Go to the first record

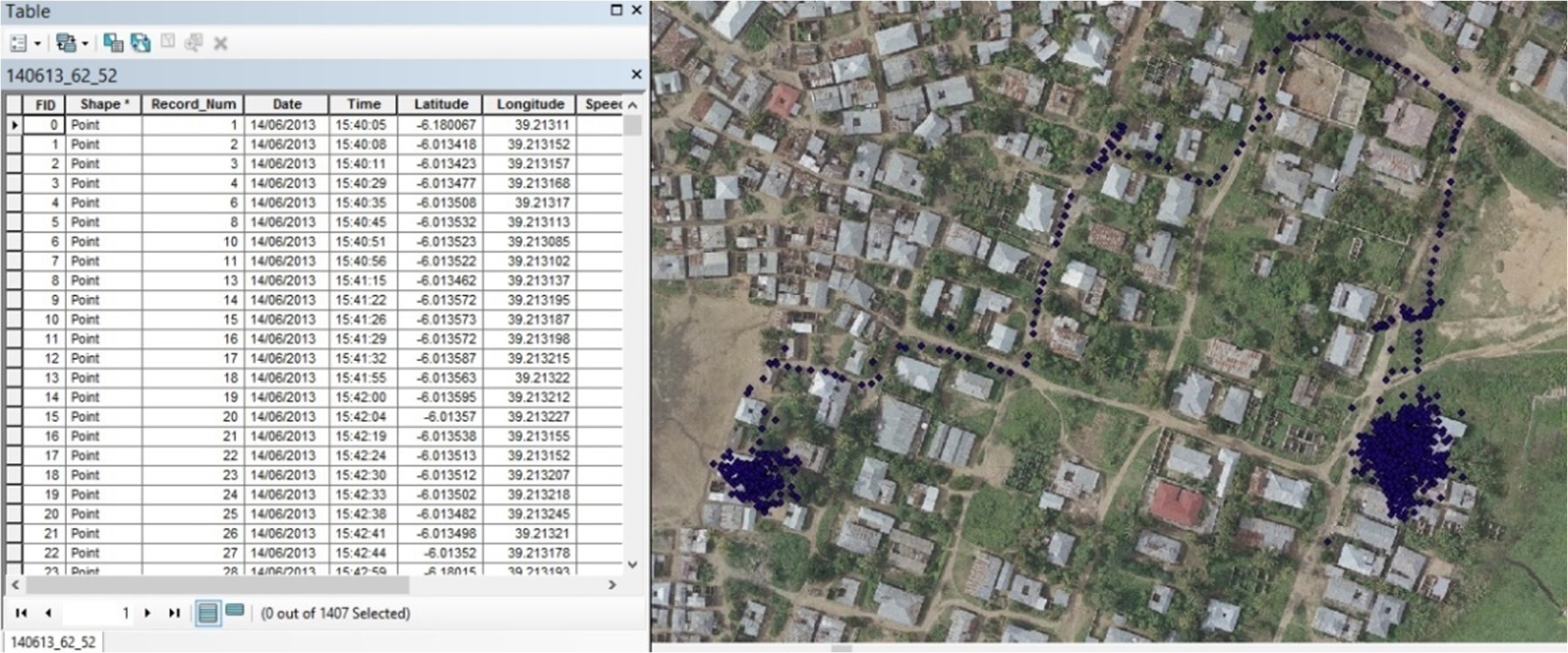[x=21, y=613]
